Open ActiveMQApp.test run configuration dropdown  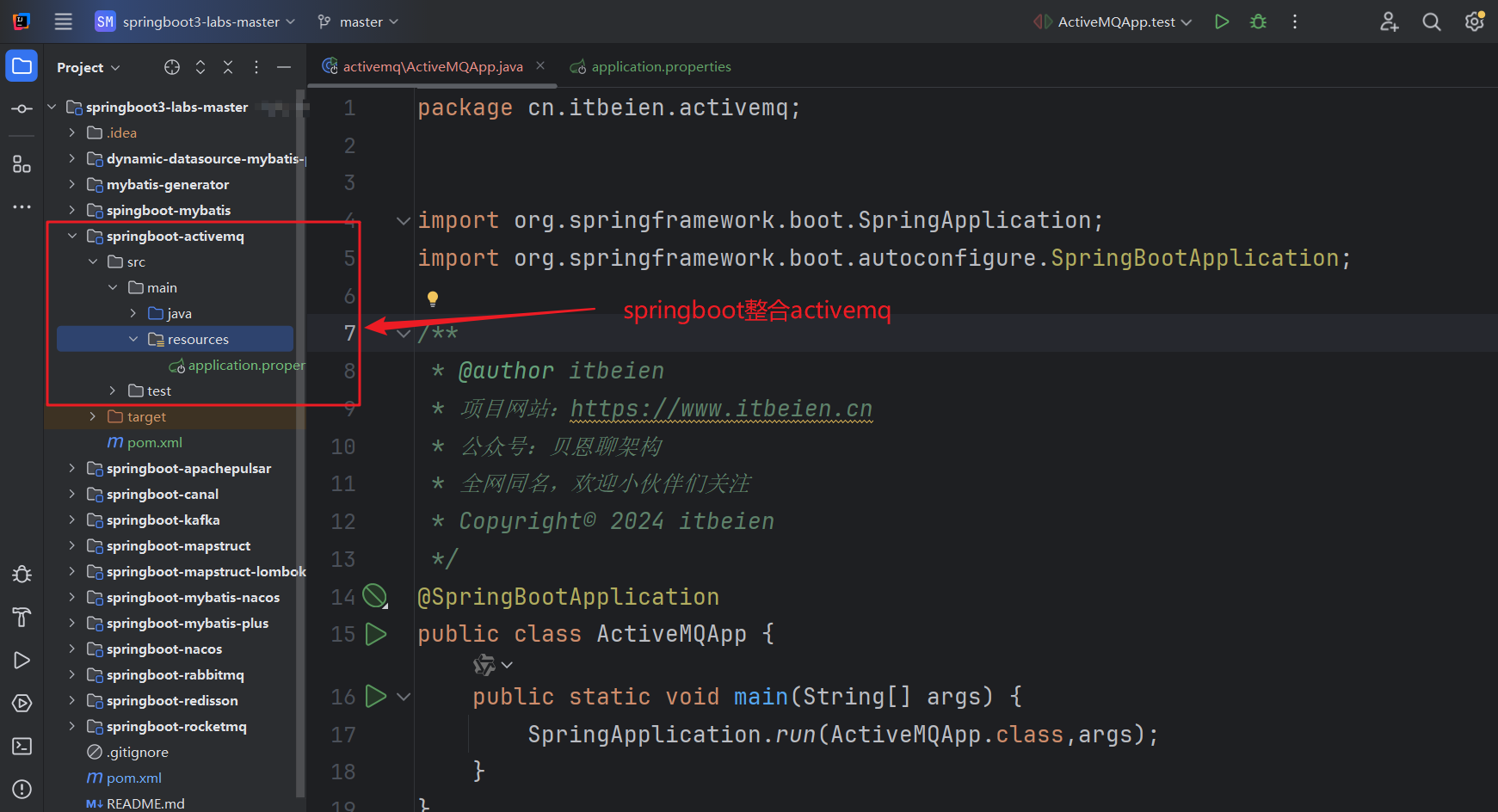[x=1113, y=22]
